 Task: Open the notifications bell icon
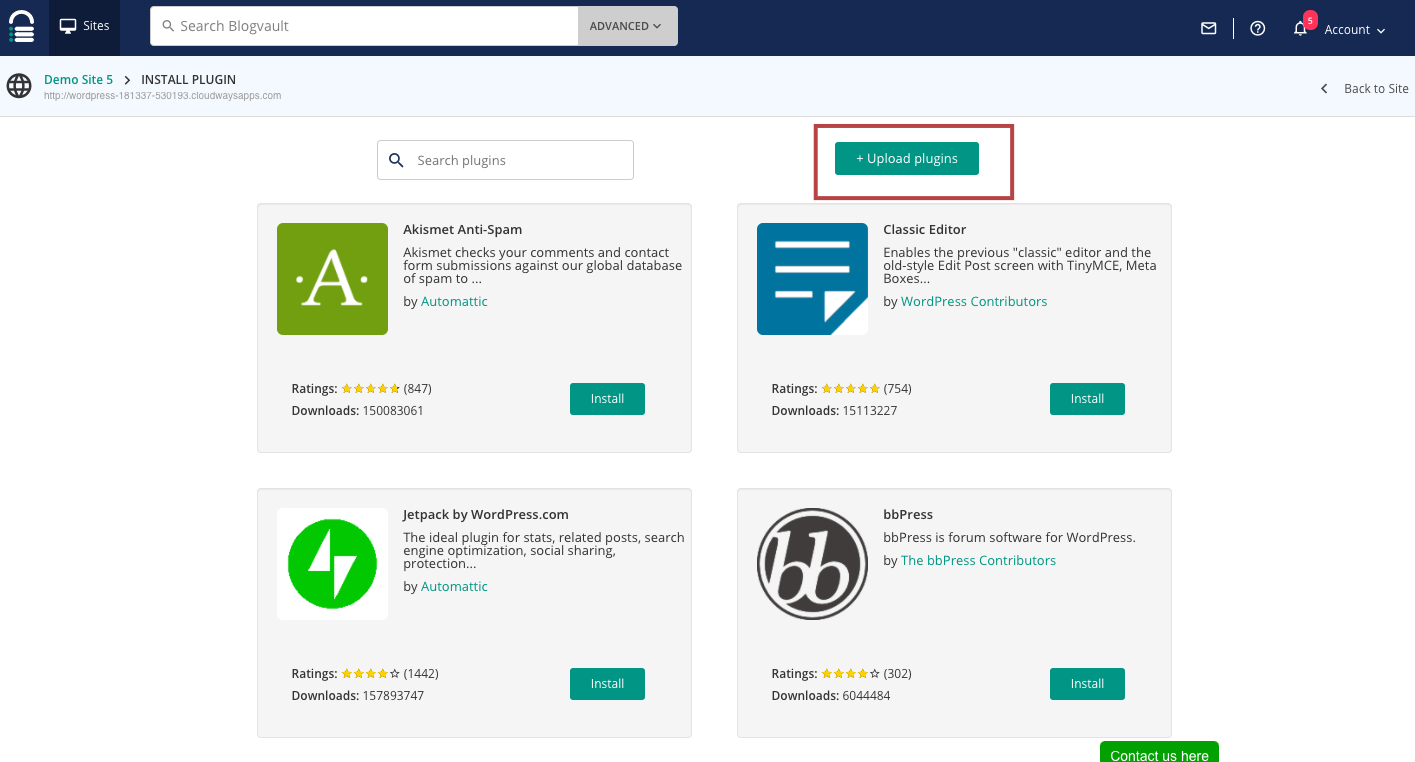pos(1300,29)
